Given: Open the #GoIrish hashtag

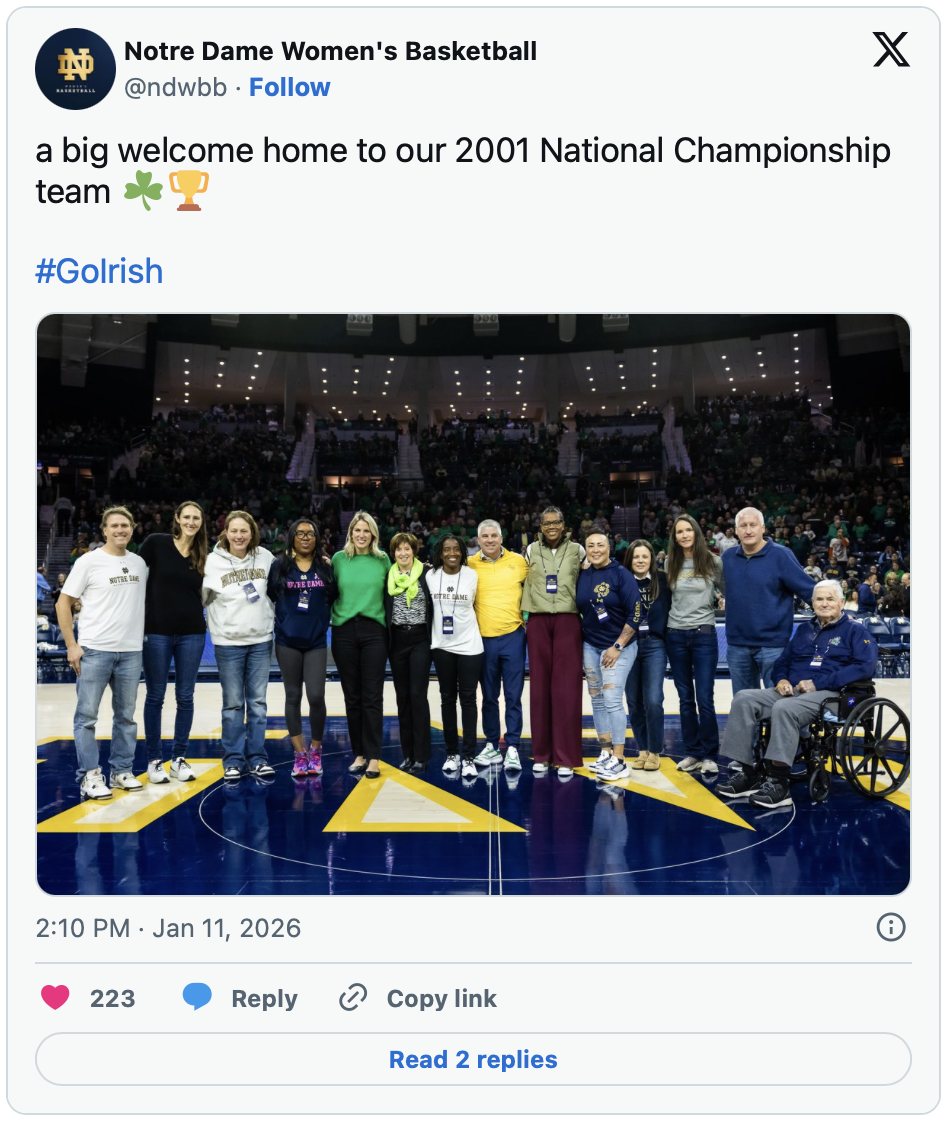Looking at the screenshot, I should click(x=99, y=271).
